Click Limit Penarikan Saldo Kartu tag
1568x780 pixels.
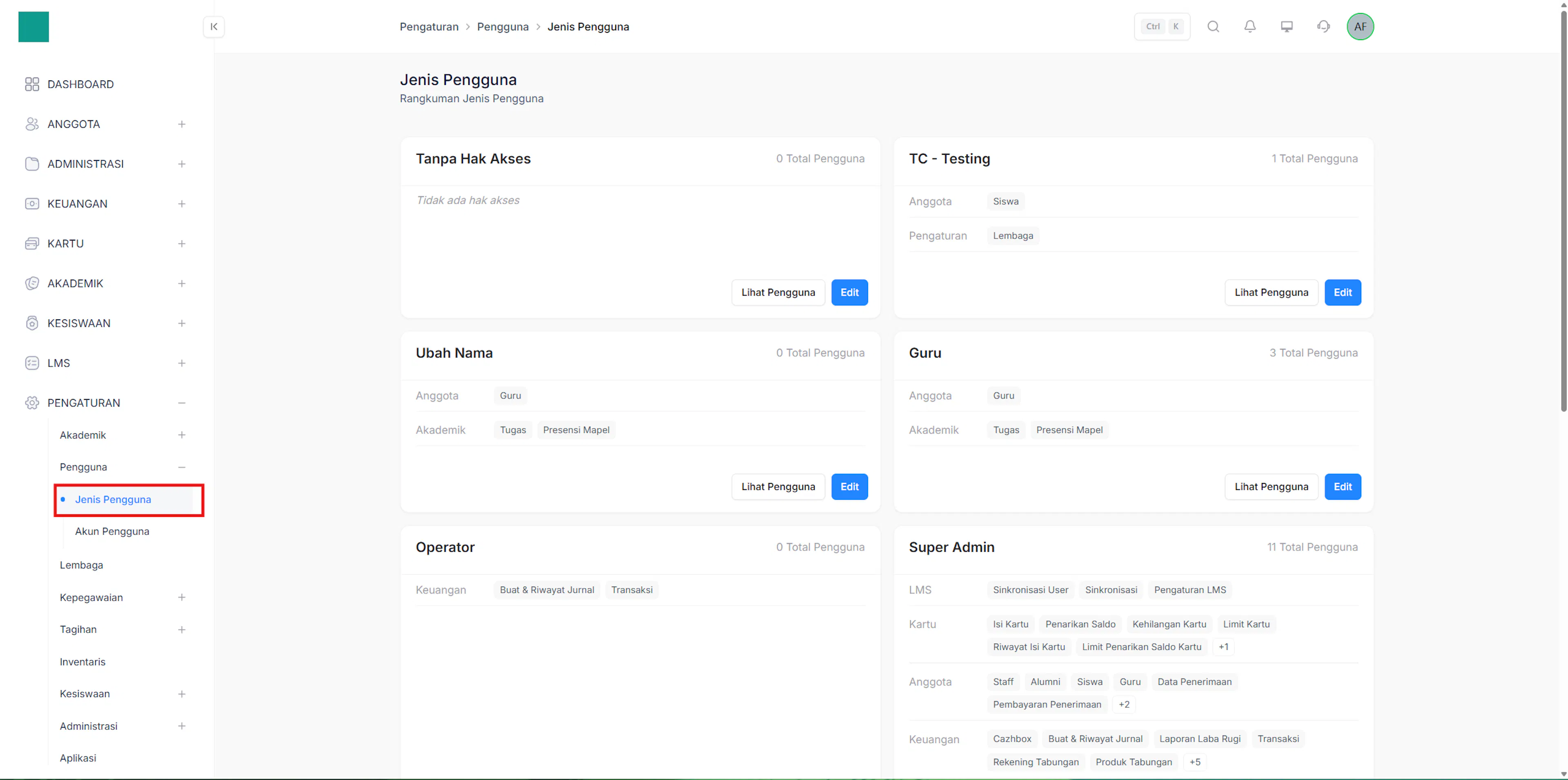point(1141,646)
